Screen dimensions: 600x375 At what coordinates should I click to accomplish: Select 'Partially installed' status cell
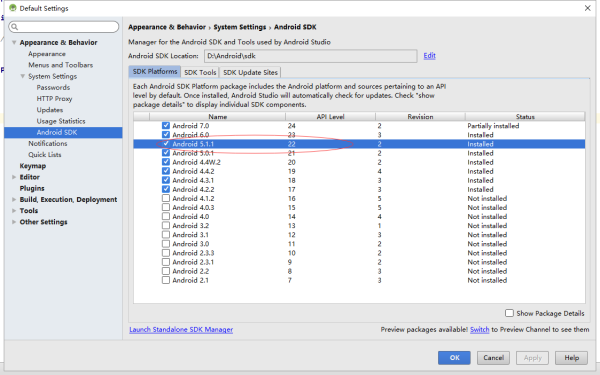493,126
